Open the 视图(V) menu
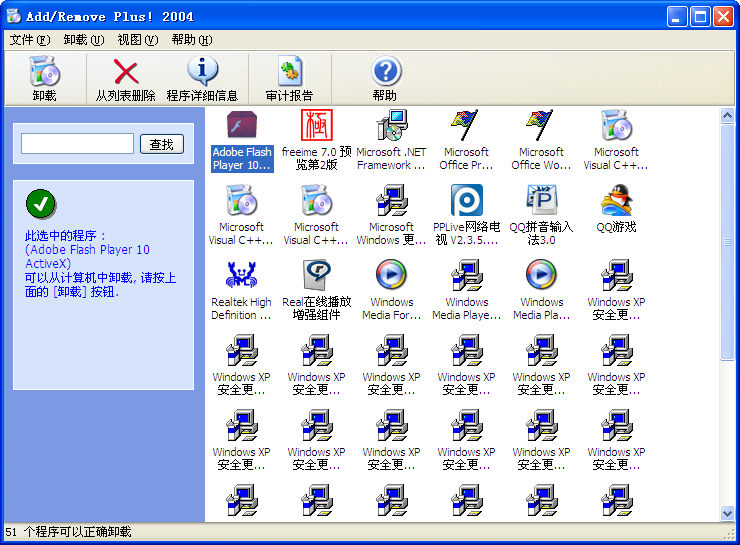 [137, 40]
